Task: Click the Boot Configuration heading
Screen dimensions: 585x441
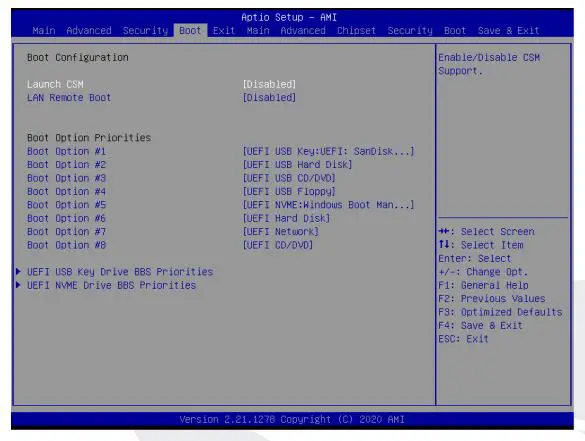Action: pos(78,57)
